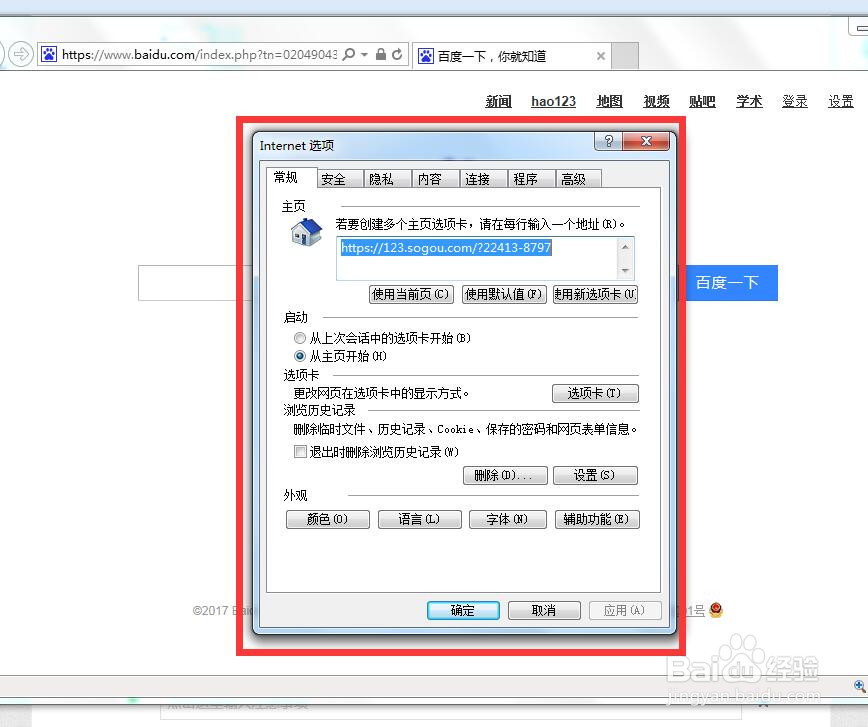The width and height of the screenshot is (868, 727).
Task: Click the security lock icon in address bar
Action: click(381, 54)
